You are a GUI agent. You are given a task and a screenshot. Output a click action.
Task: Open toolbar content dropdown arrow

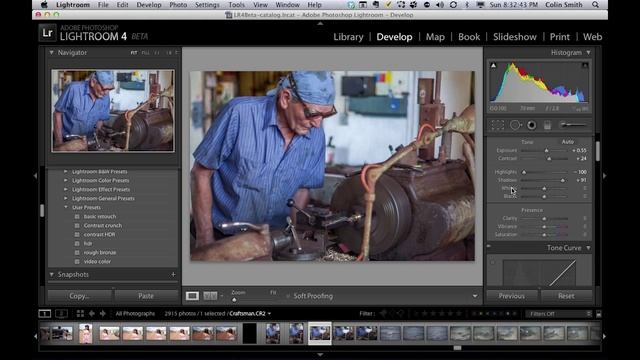475,296
